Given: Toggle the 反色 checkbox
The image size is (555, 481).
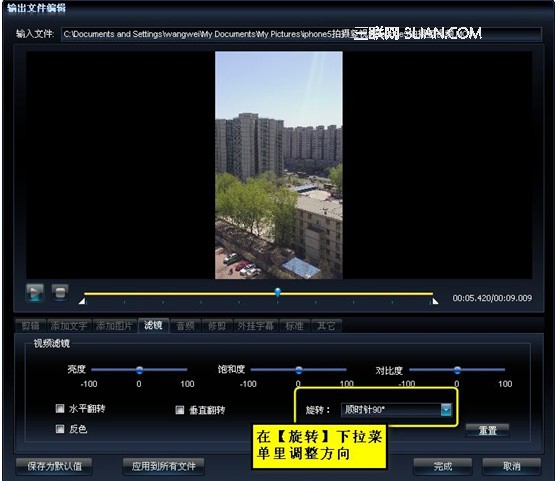Looking at the screenshot, I should [x=60, y=429].
